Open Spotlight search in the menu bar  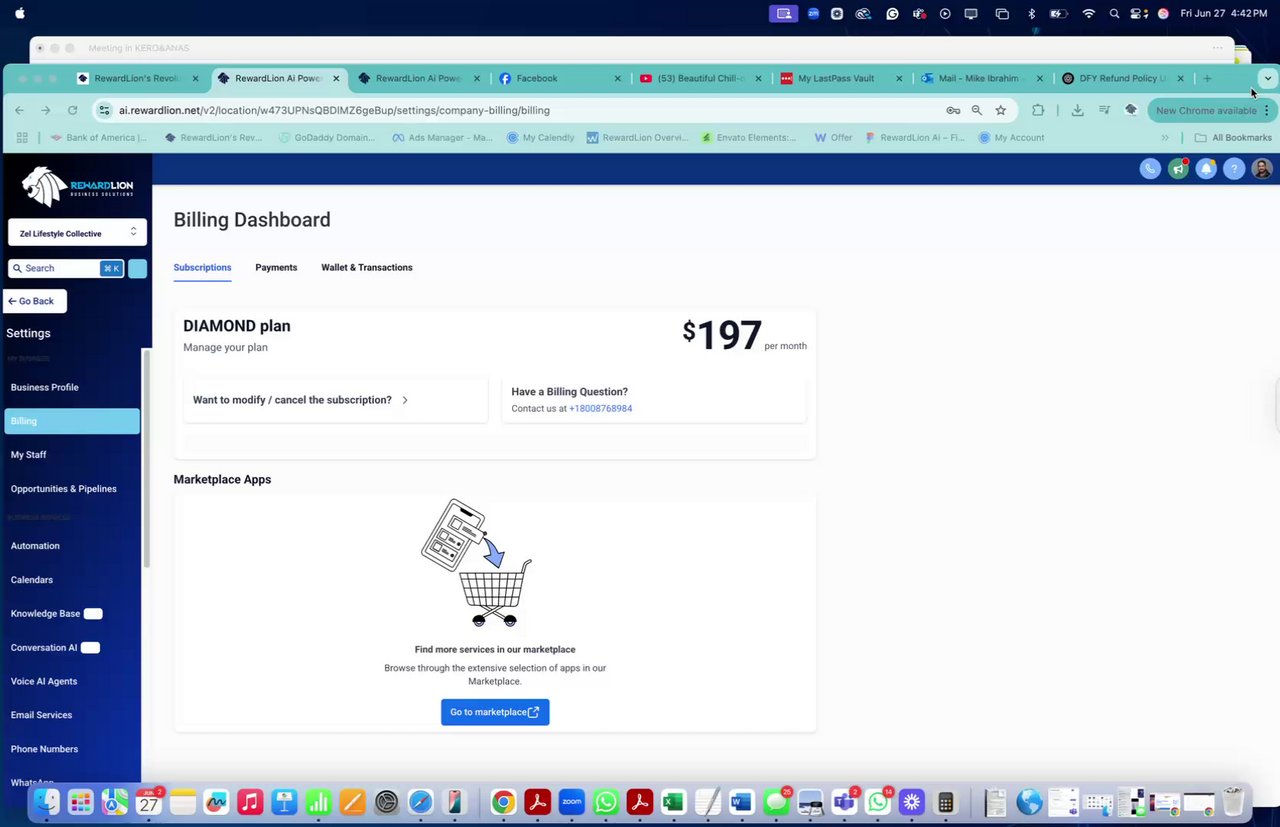1114,14
